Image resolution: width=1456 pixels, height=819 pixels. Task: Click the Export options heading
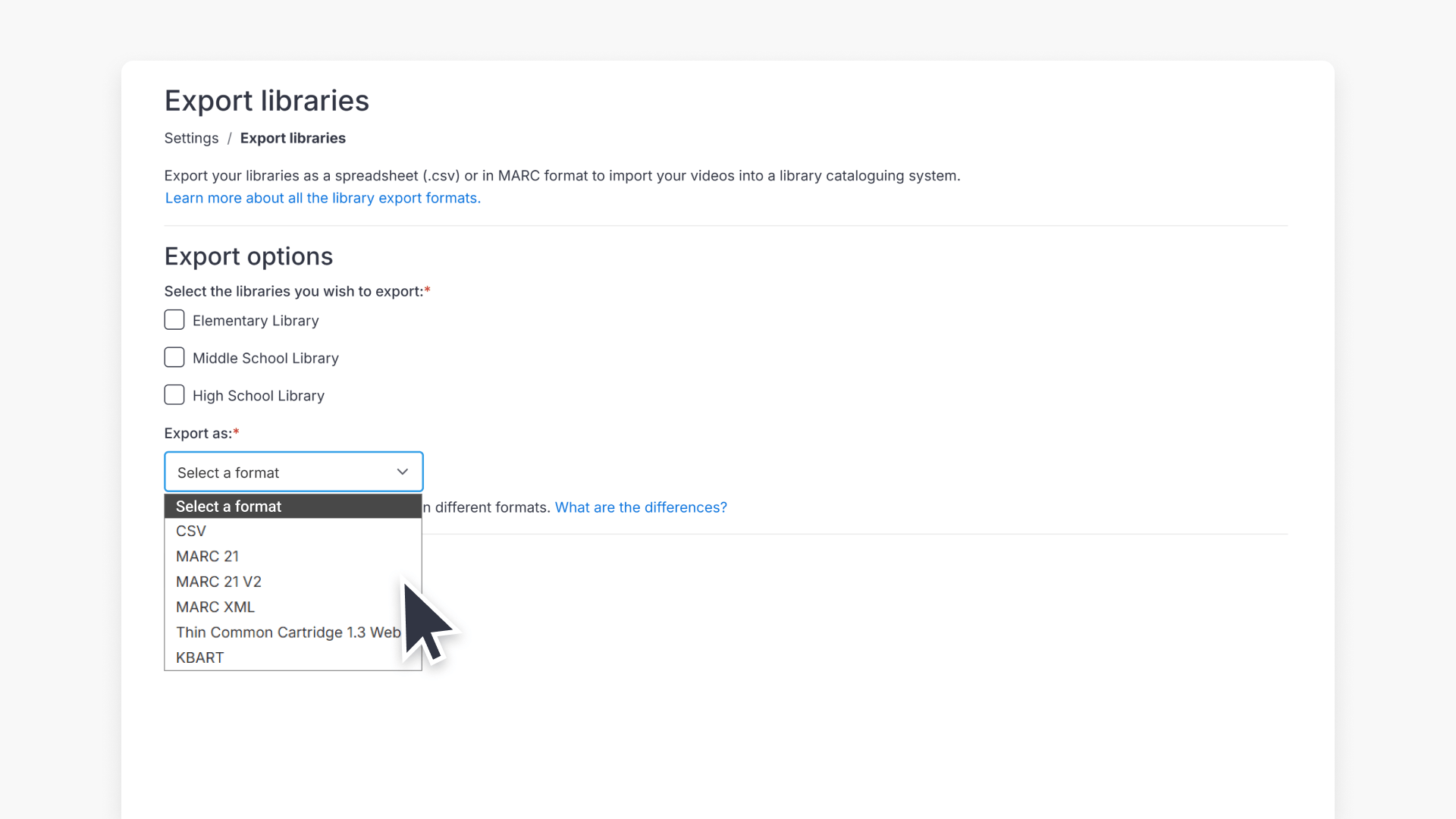pos(248,256)
